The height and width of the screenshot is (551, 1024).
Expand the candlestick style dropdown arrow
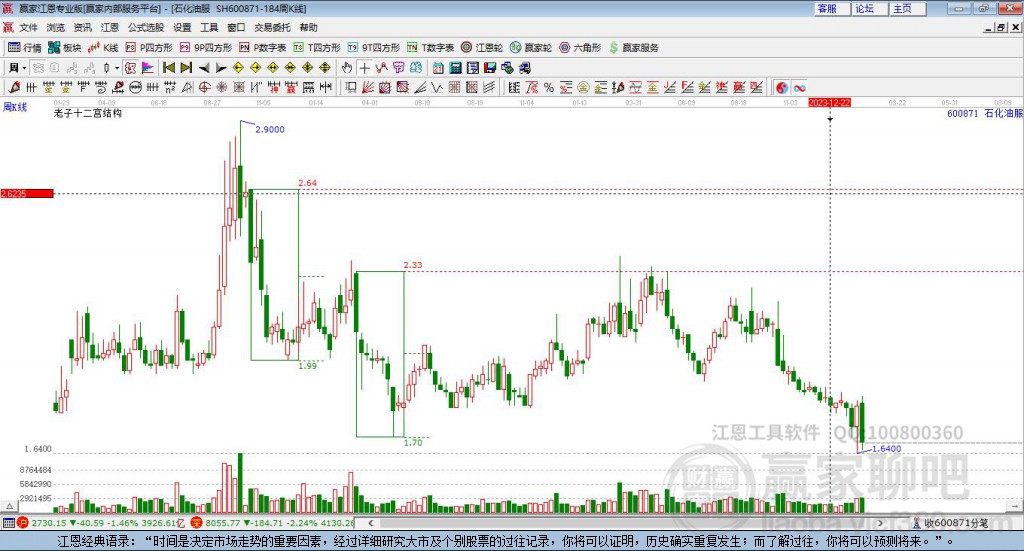pyautogui.click(x=117, y=68)
